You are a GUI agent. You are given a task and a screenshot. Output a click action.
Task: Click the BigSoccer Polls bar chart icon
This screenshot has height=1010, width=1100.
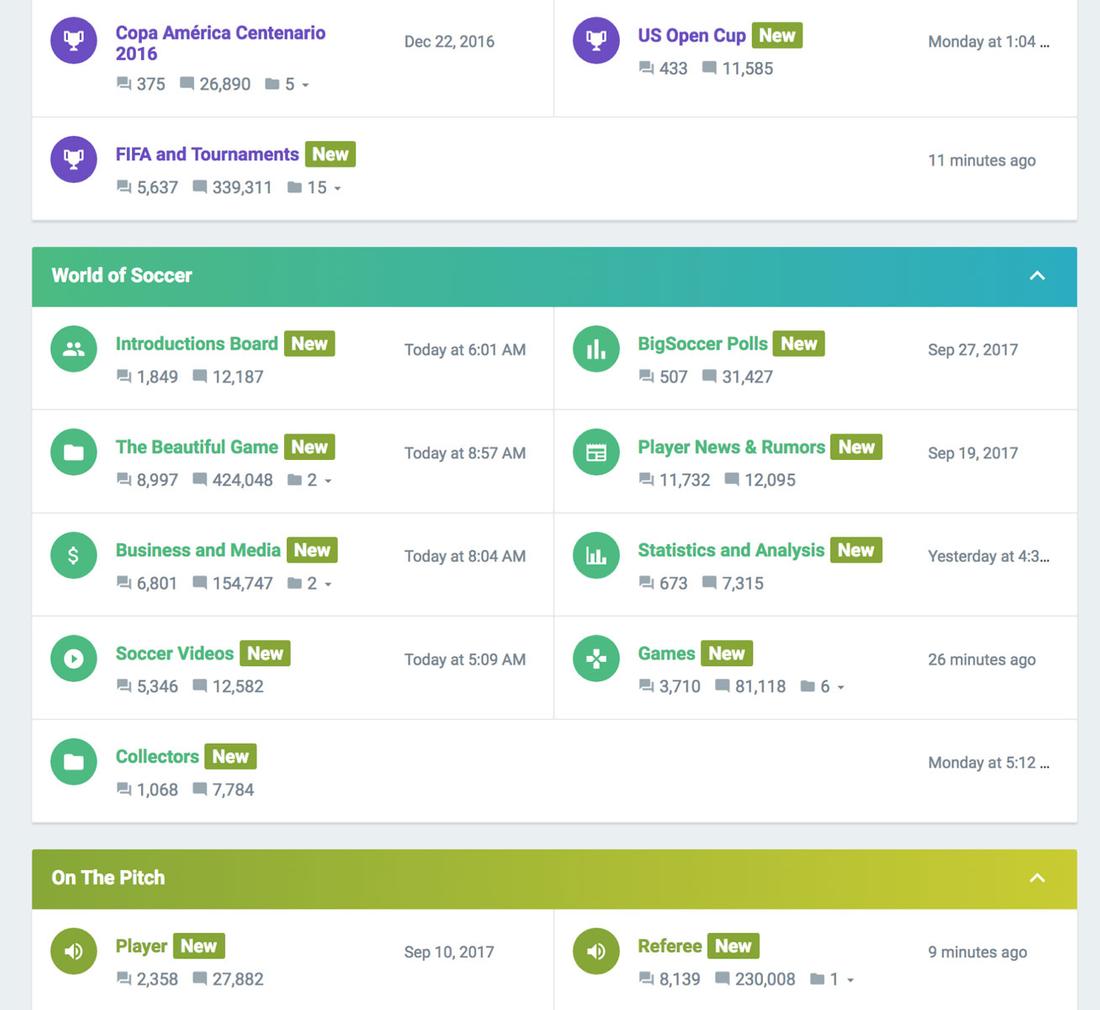596,349
